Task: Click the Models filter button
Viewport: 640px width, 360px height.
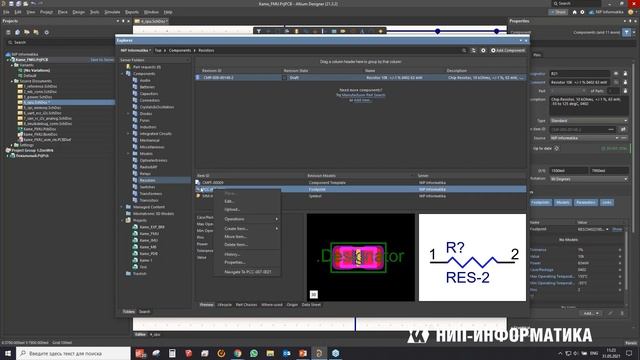Action: [x=562, y=202]
